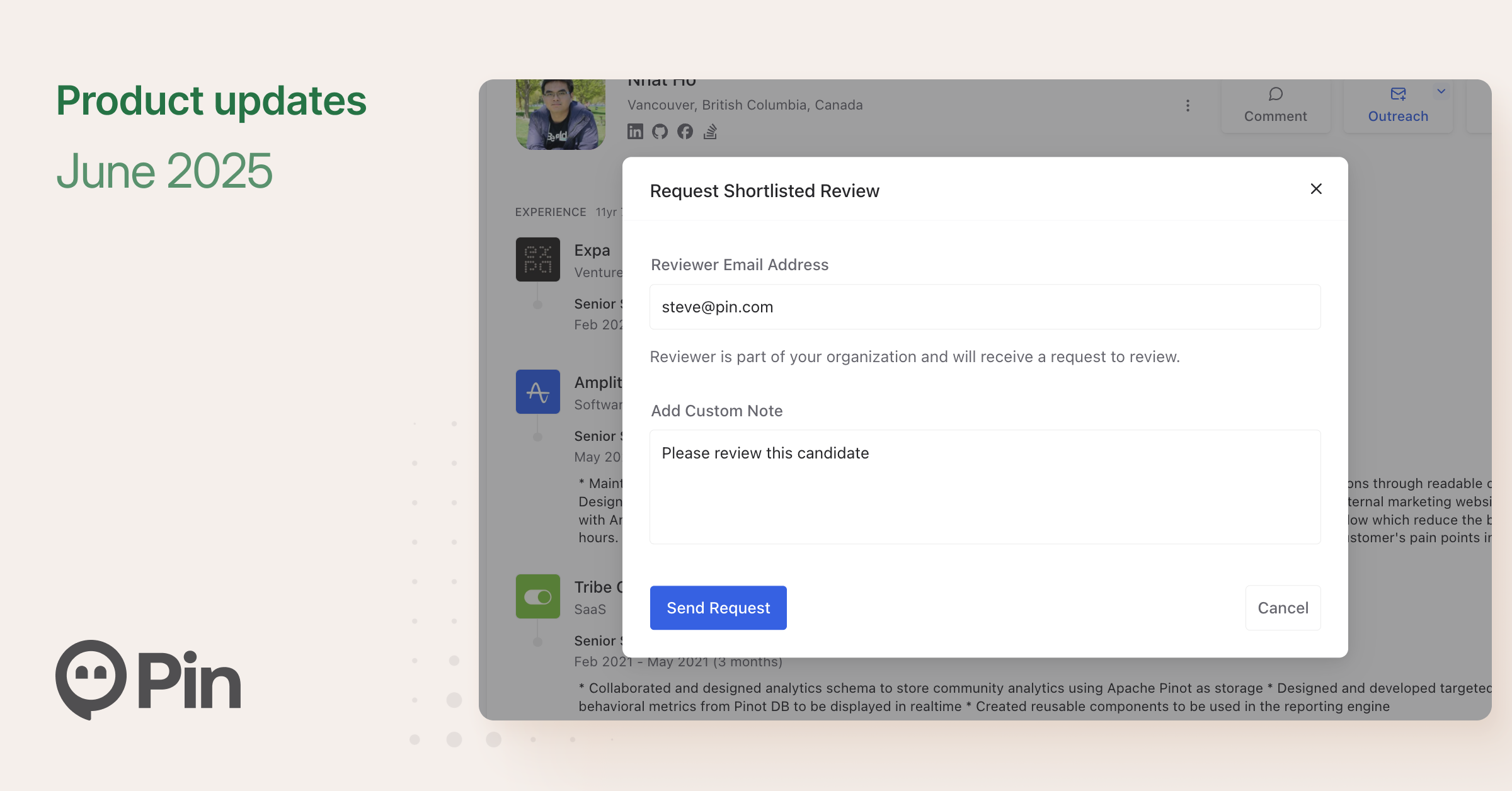Open the candidate's Facebook profile icon
The image size is (1512, 791).
coord(685,131)
